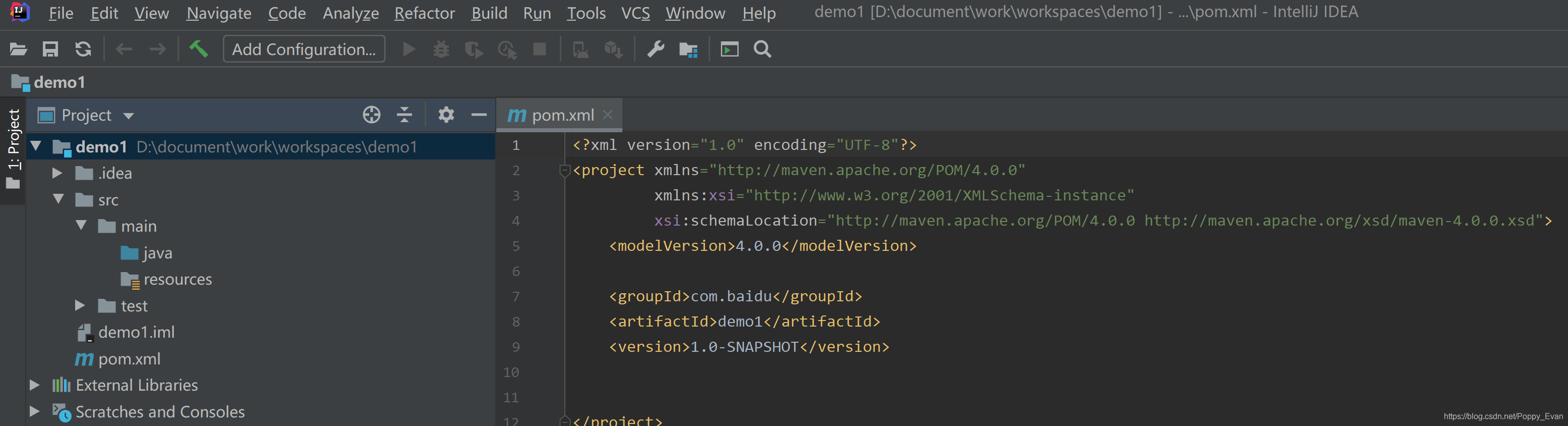Click the Back navigation arrow
This screenshot has width=1568, height=426.
[x=124, y=49]
